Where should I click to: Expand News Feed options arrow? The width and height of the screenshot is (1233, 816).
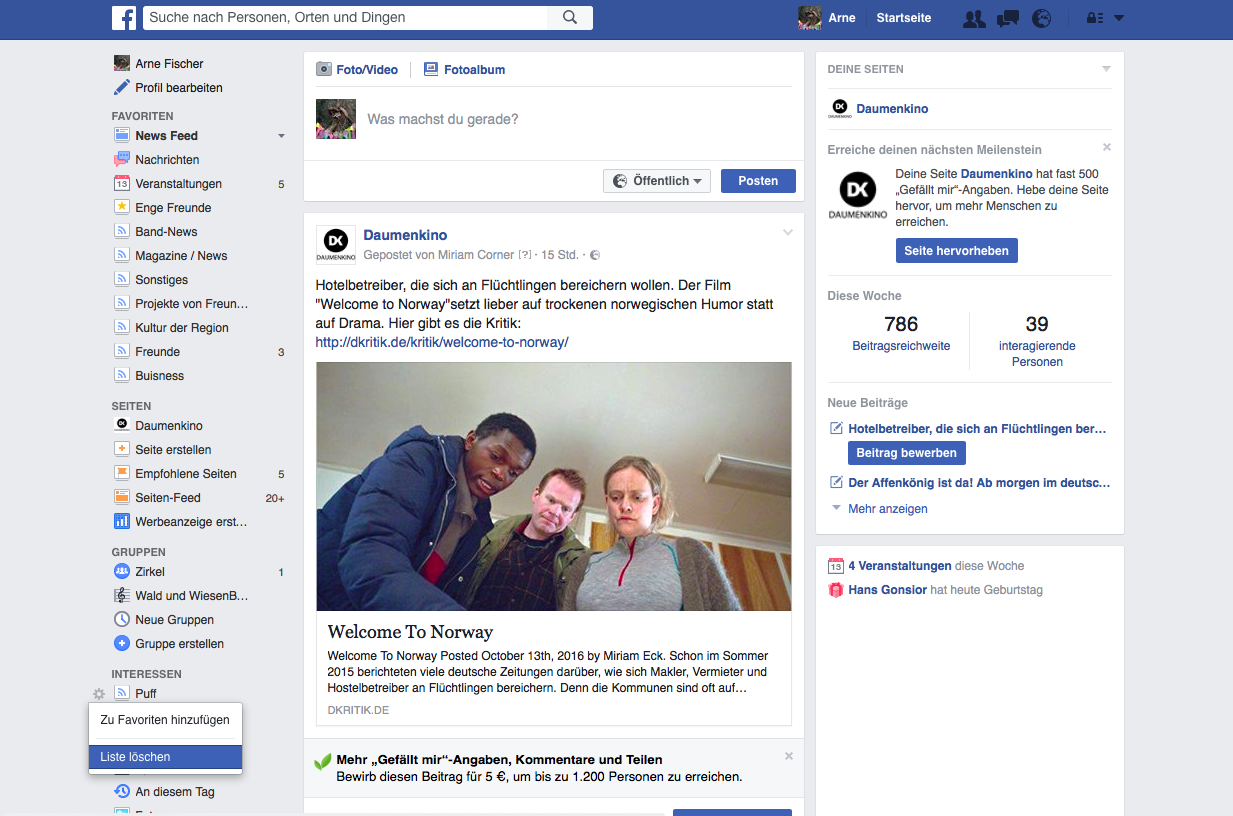pyautogui.click(x=281, y=136)
